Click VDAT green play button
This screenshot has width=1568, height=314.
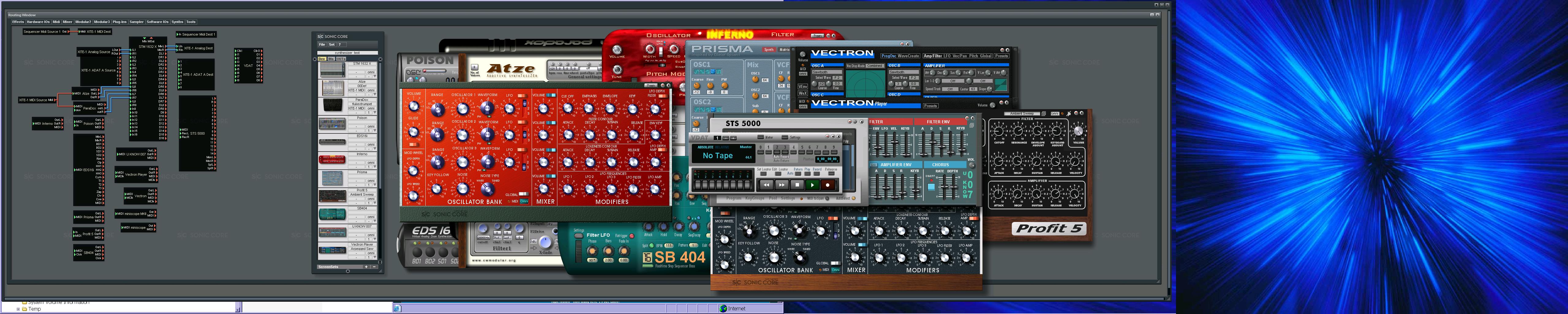coord(812,185)
